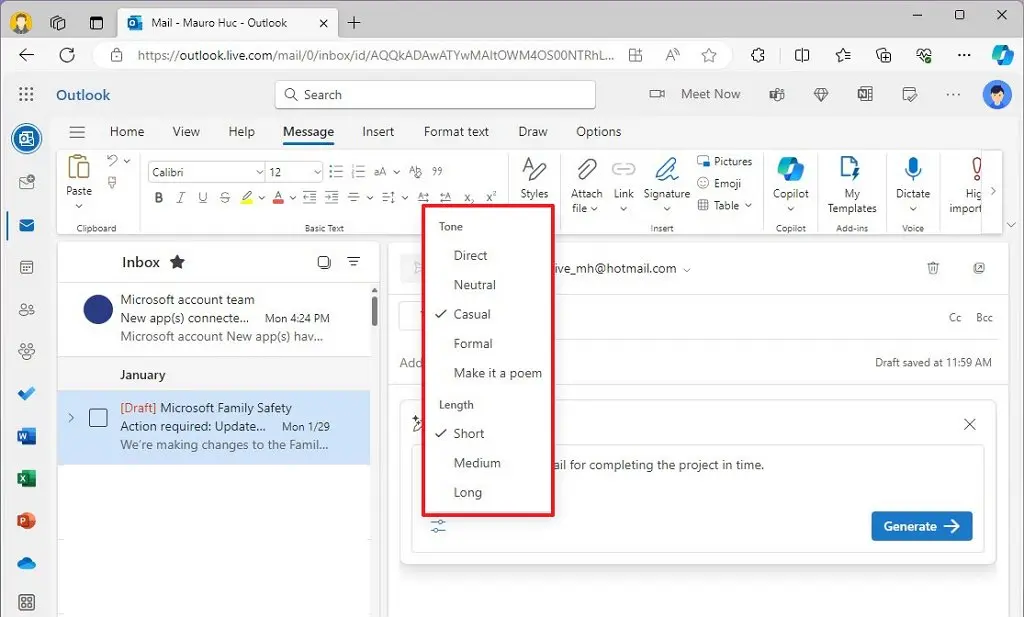Open the Styles gallery

[534, 178]
